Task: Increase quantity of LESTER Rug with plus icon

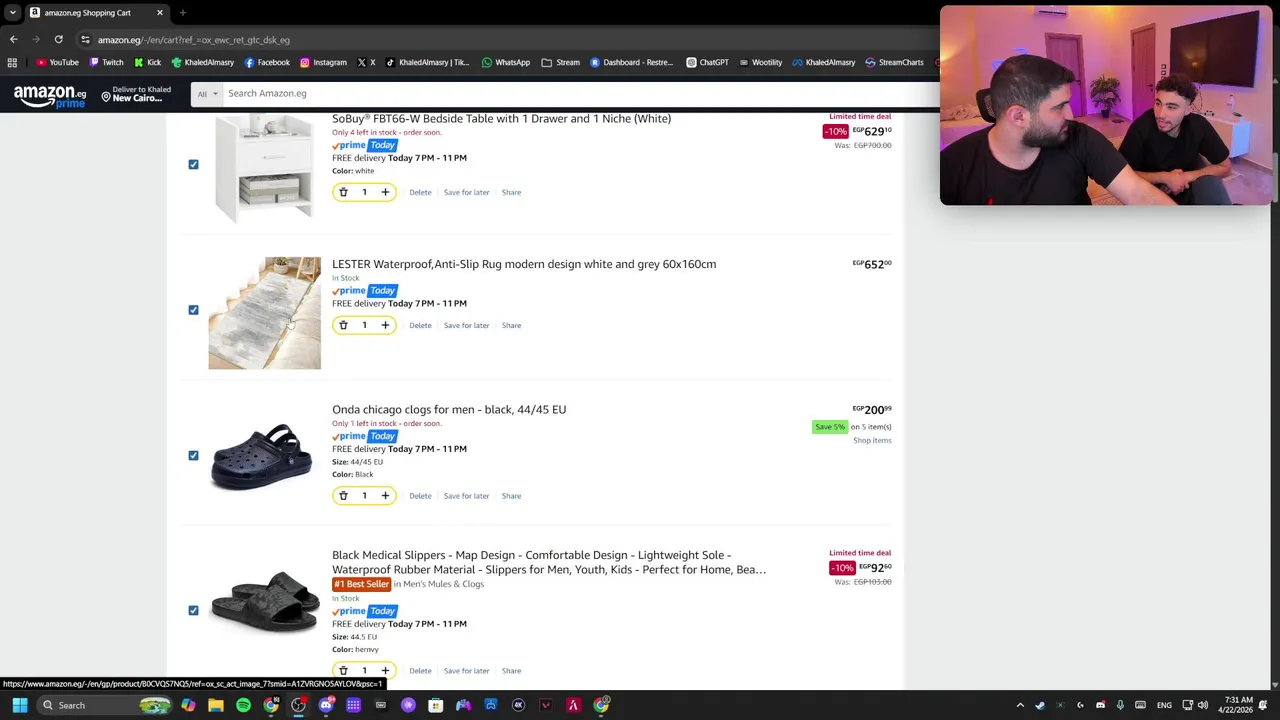Action: 385,325
